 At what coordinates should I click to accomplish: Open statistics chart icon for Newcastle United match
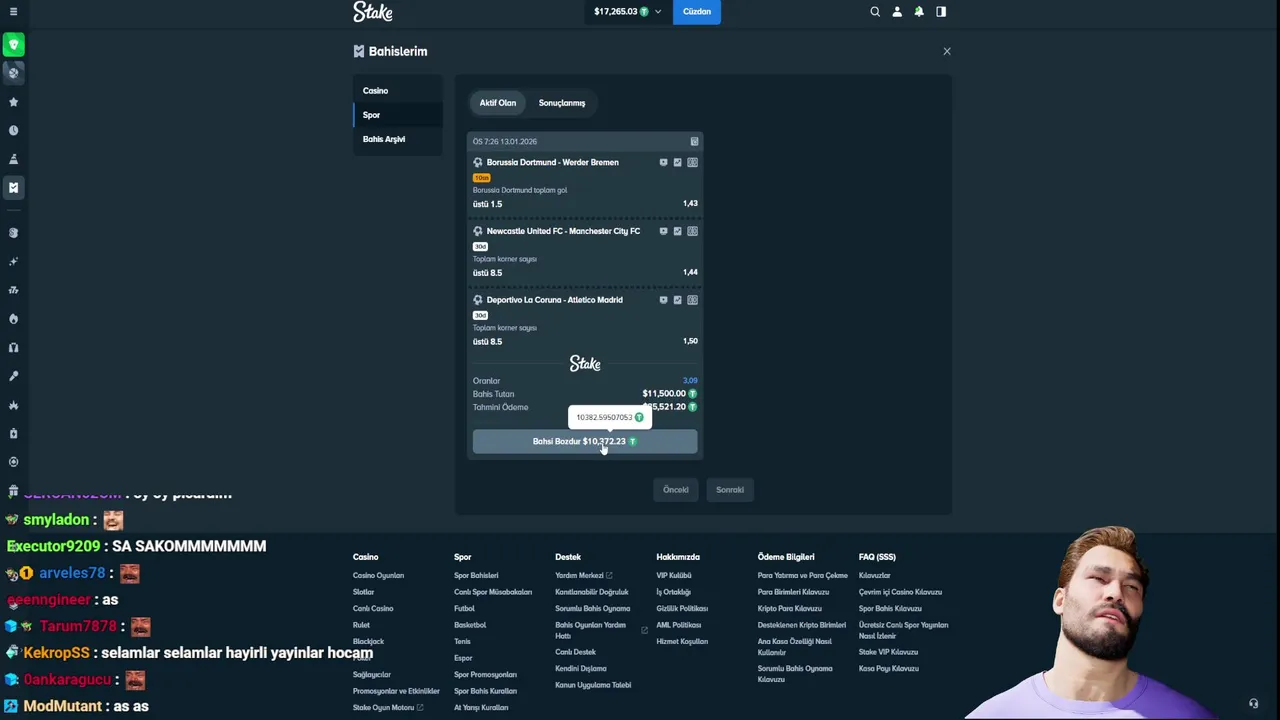pos(677,231)
